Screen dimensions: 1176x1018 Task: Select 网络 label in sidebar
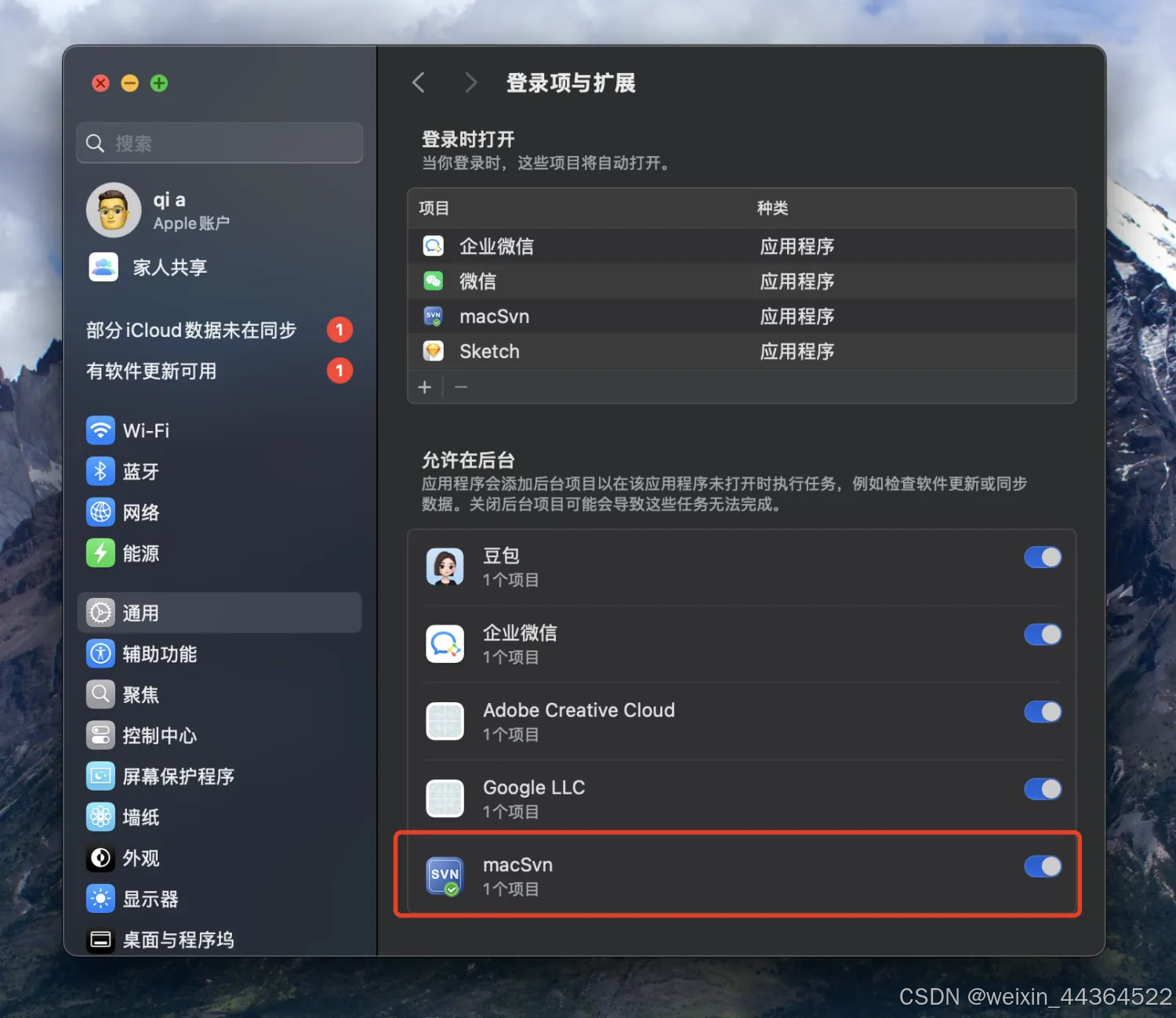pyautogui.click(x=141, y=513)
